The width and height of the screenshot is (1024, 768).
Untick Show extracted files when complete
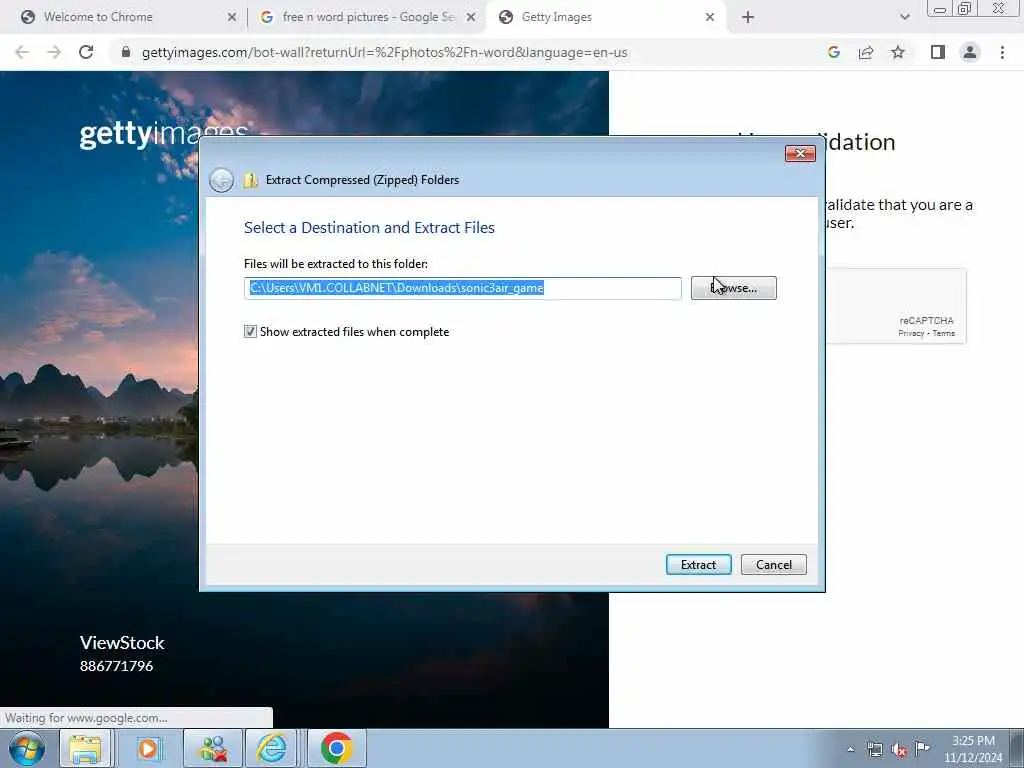tap(250, 332)
